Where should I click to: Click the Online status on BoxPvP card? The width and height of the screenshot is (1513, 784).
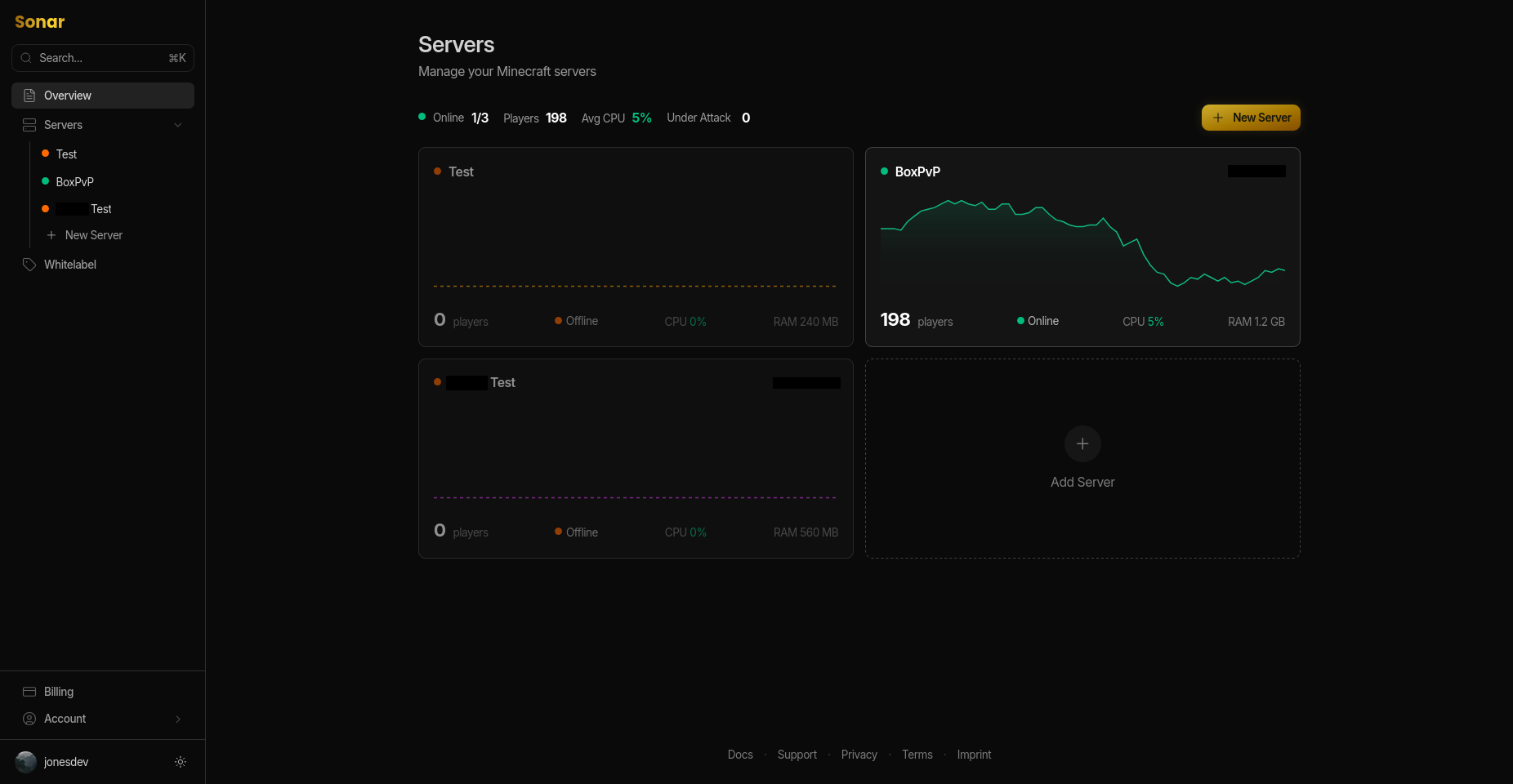[1038, 321]
